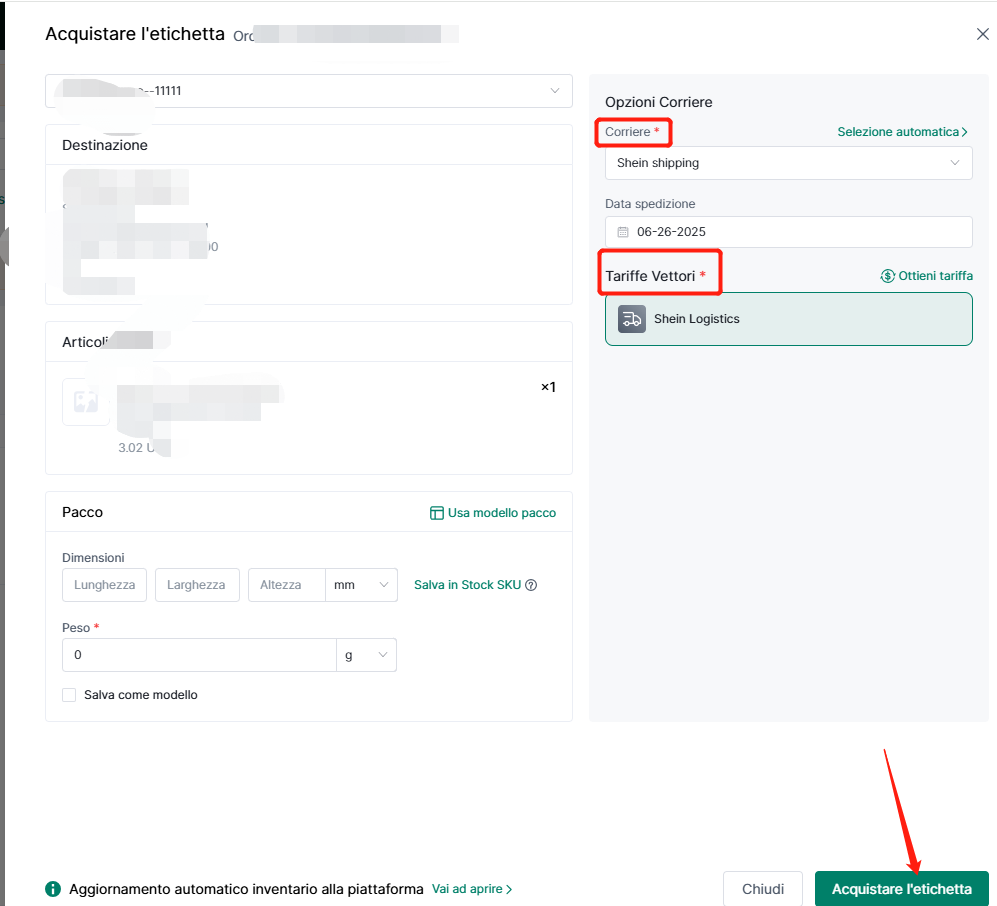Open the Corriere dropdown showing Shein shipping
Screen dimensions: 997x906
788,163
